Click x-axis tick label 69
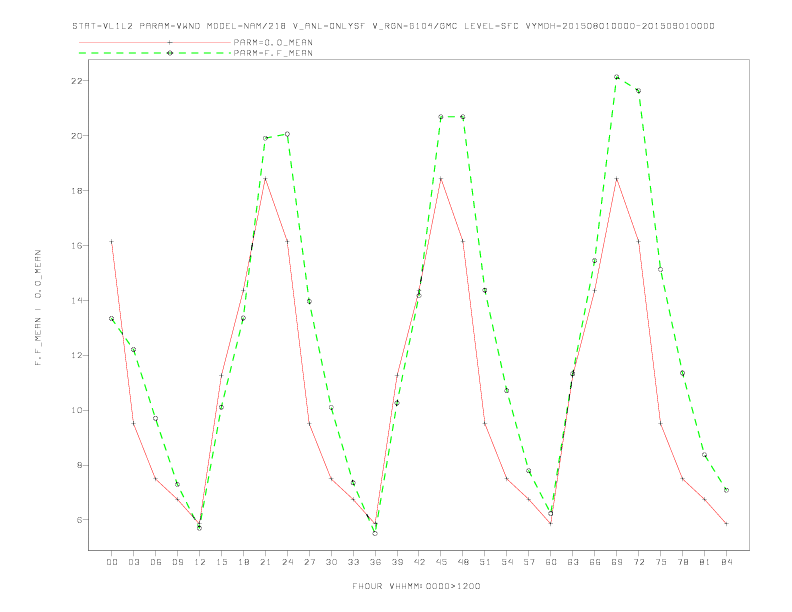This screenshot has height=612, width=792. click(x=617, y=562)
